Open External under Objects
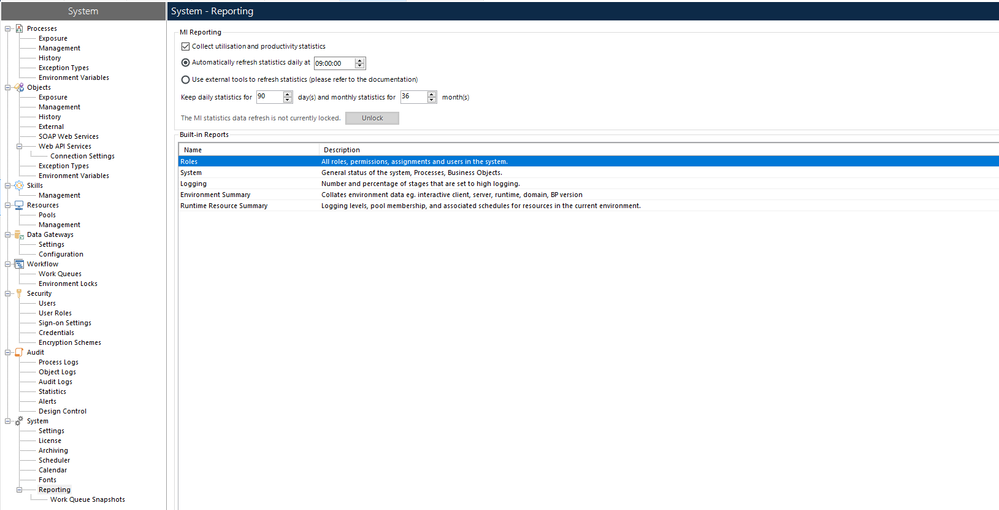 point(52,127)
